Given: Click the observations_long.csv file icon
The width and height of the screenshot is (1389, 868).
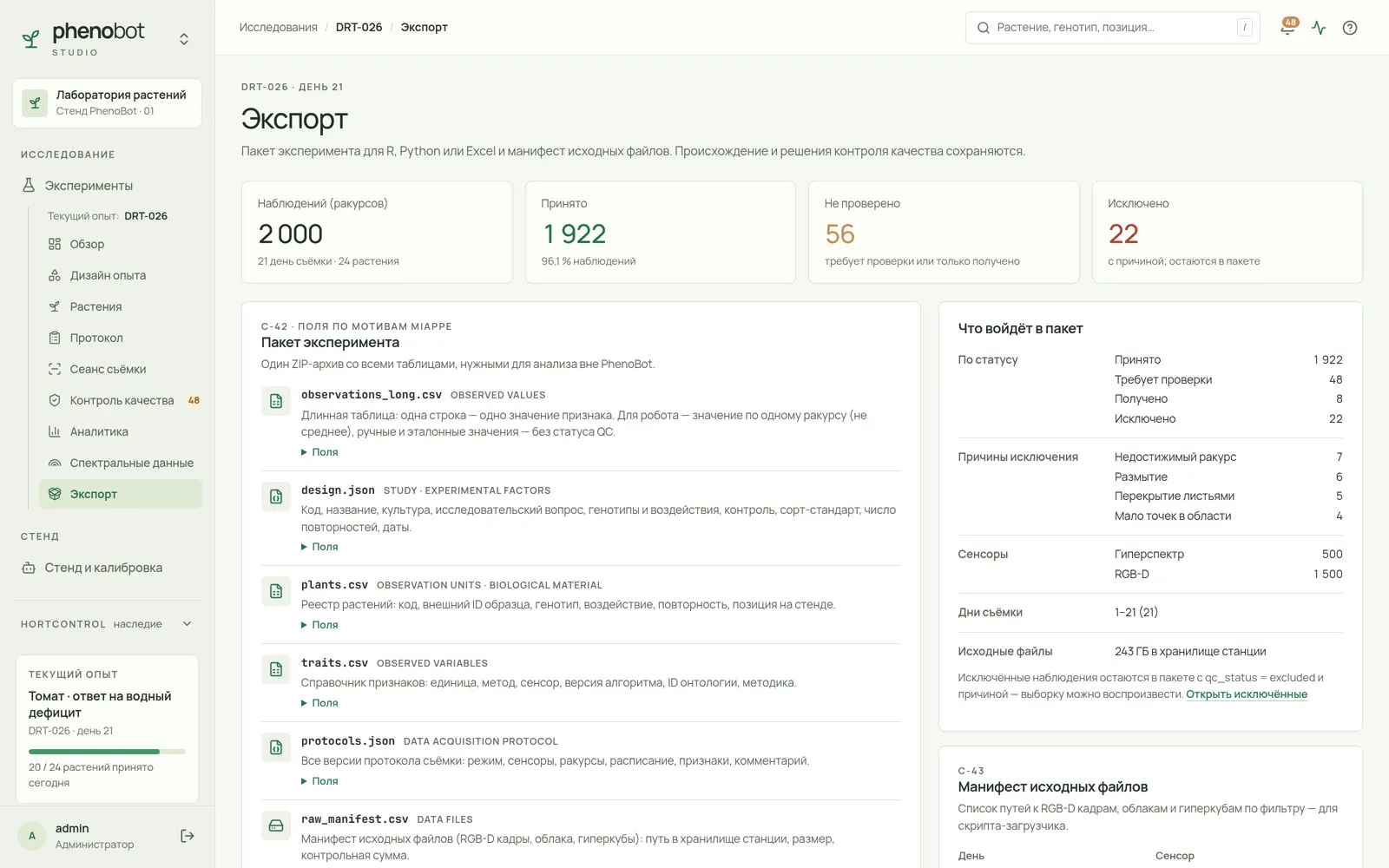Looking at the screenshot, I should tap(276, 401).
